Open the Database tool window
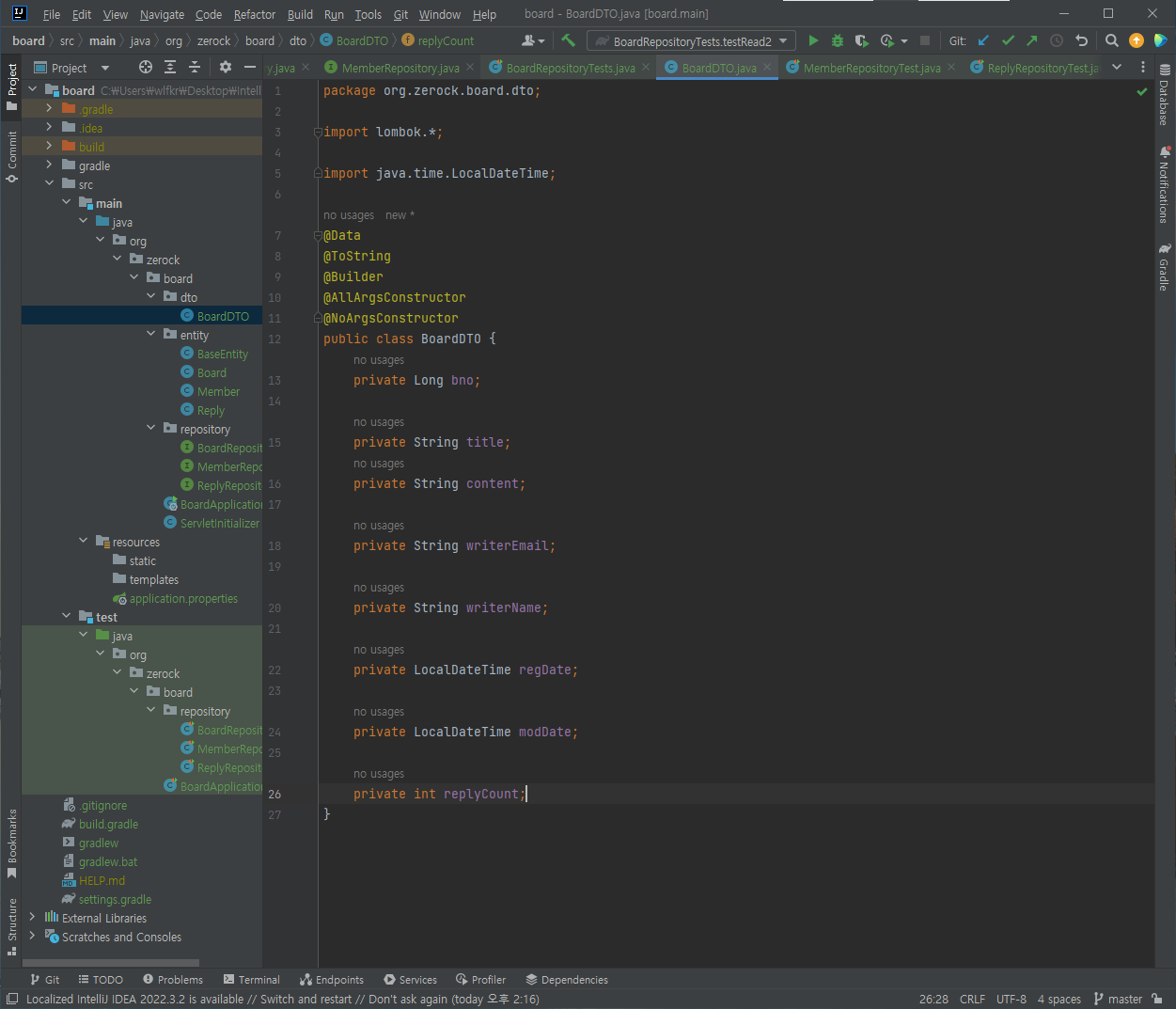The width and height of the screenshot is (1176, 1009). pos(1165,95)
